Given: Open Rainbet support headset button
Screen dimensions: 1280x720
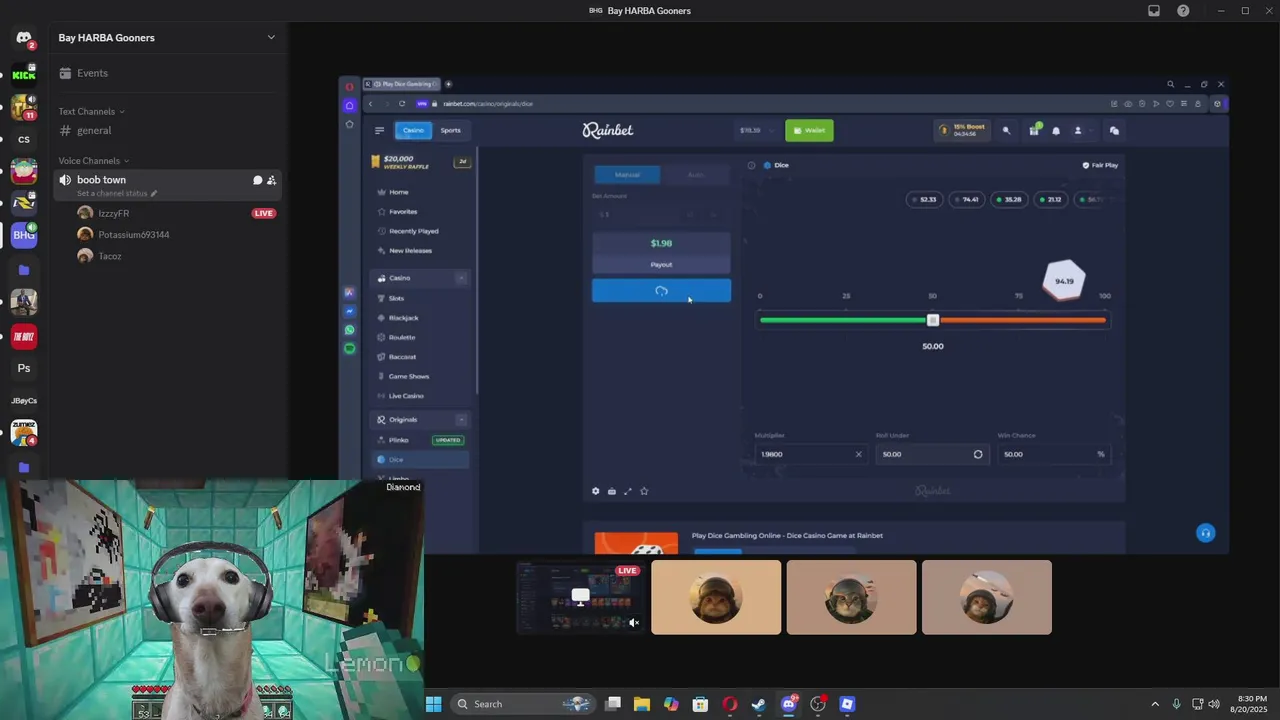Looking at the screenshot, I should point(1206,533).
